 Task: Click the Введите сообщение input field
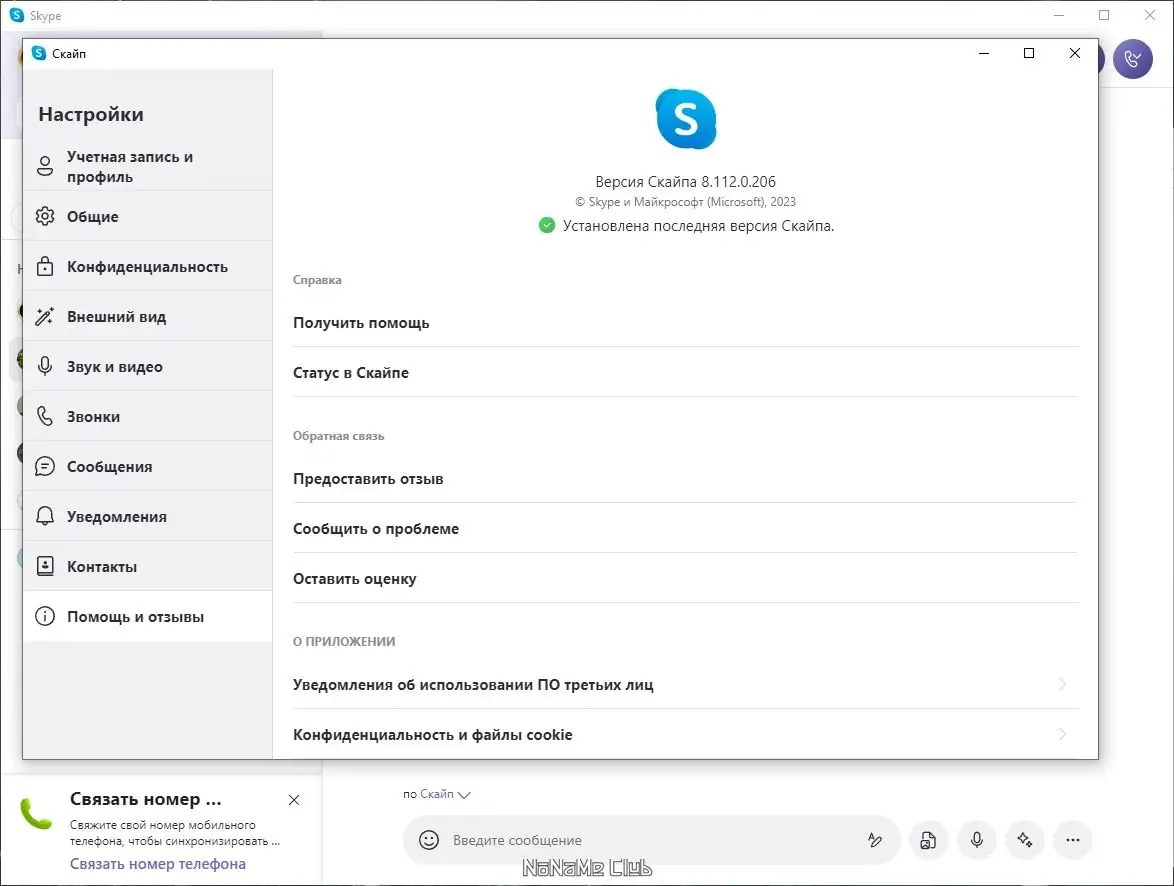(651, 840)
